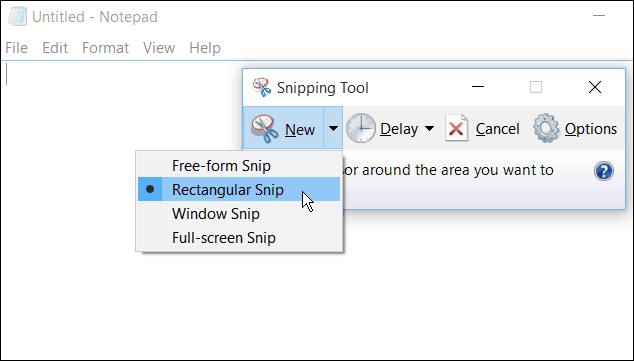Open the Notepad File menu

(x=17, y=48)
